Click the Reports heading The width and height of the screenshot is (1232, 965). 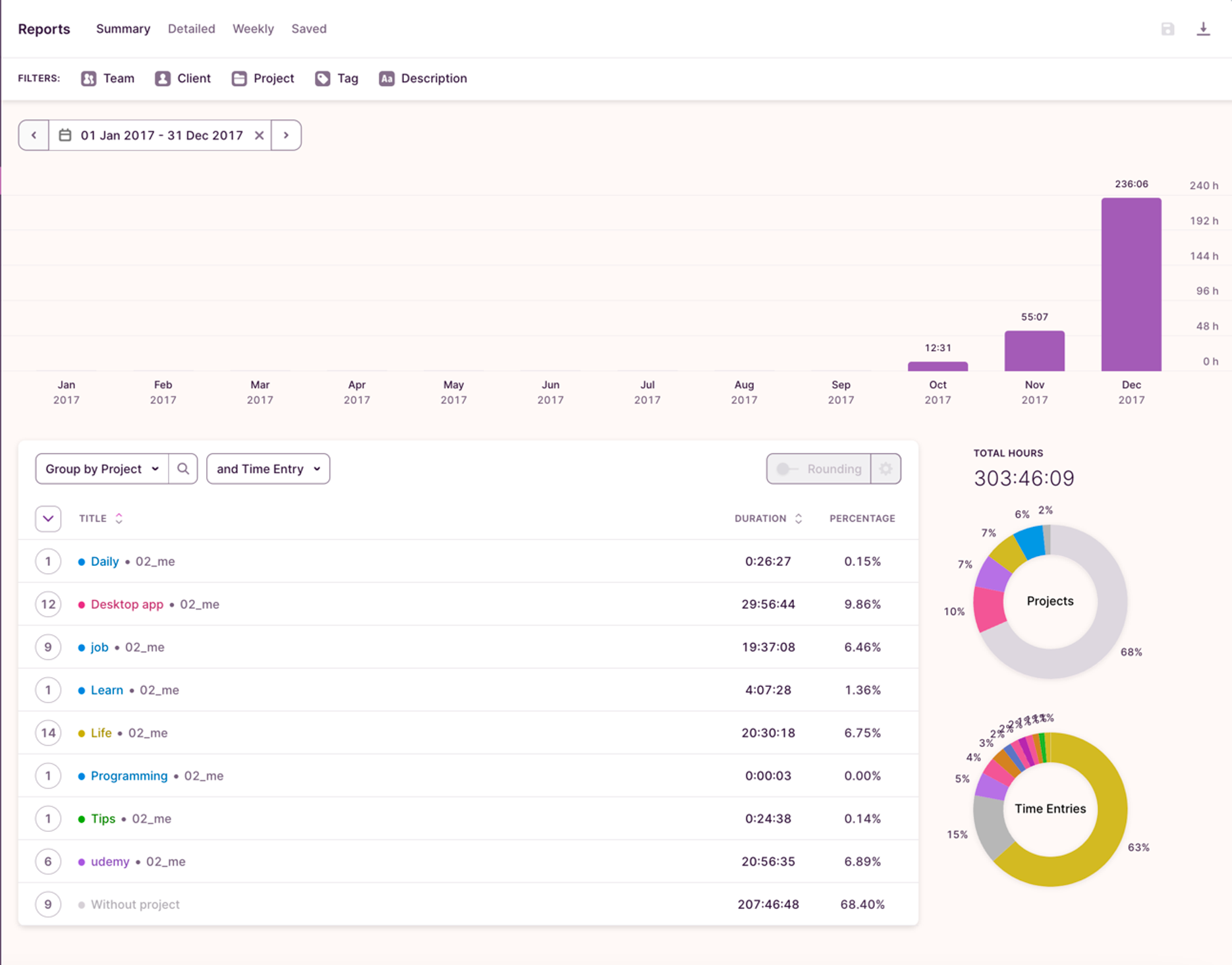coord(44,29)
